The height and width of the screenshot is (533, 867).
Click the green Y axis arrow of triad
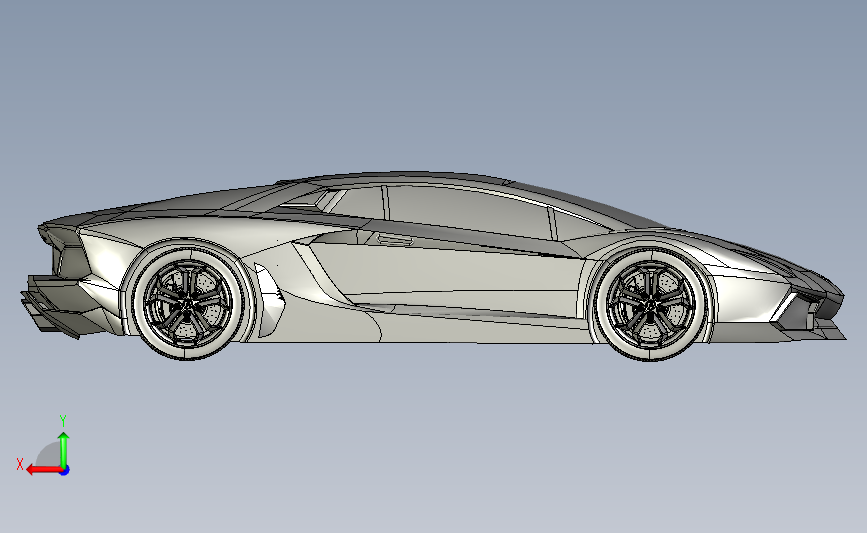point(64,449)
